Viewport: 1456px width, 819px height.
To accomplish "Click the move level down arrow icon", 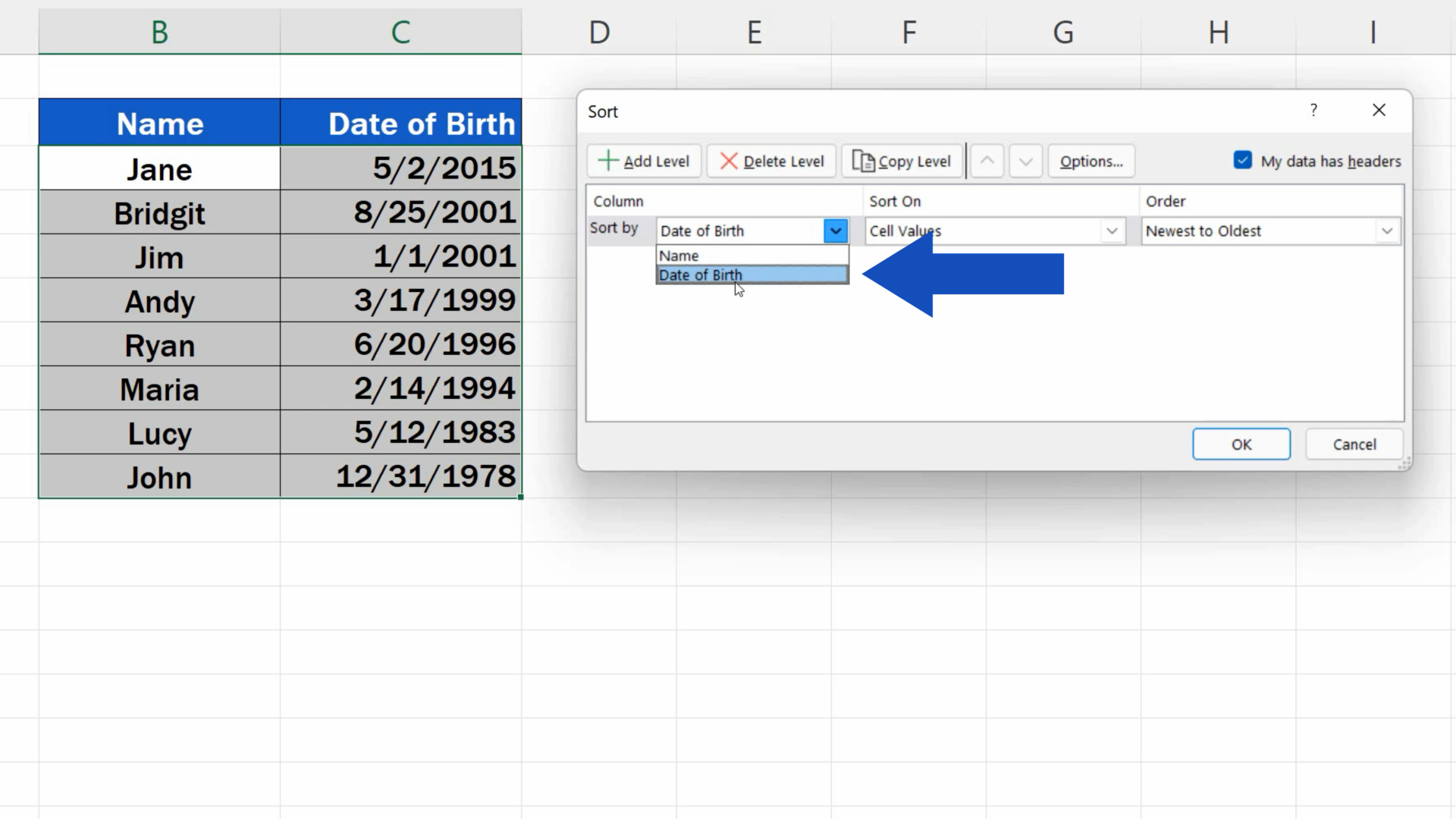I will tap(1025, 161).
